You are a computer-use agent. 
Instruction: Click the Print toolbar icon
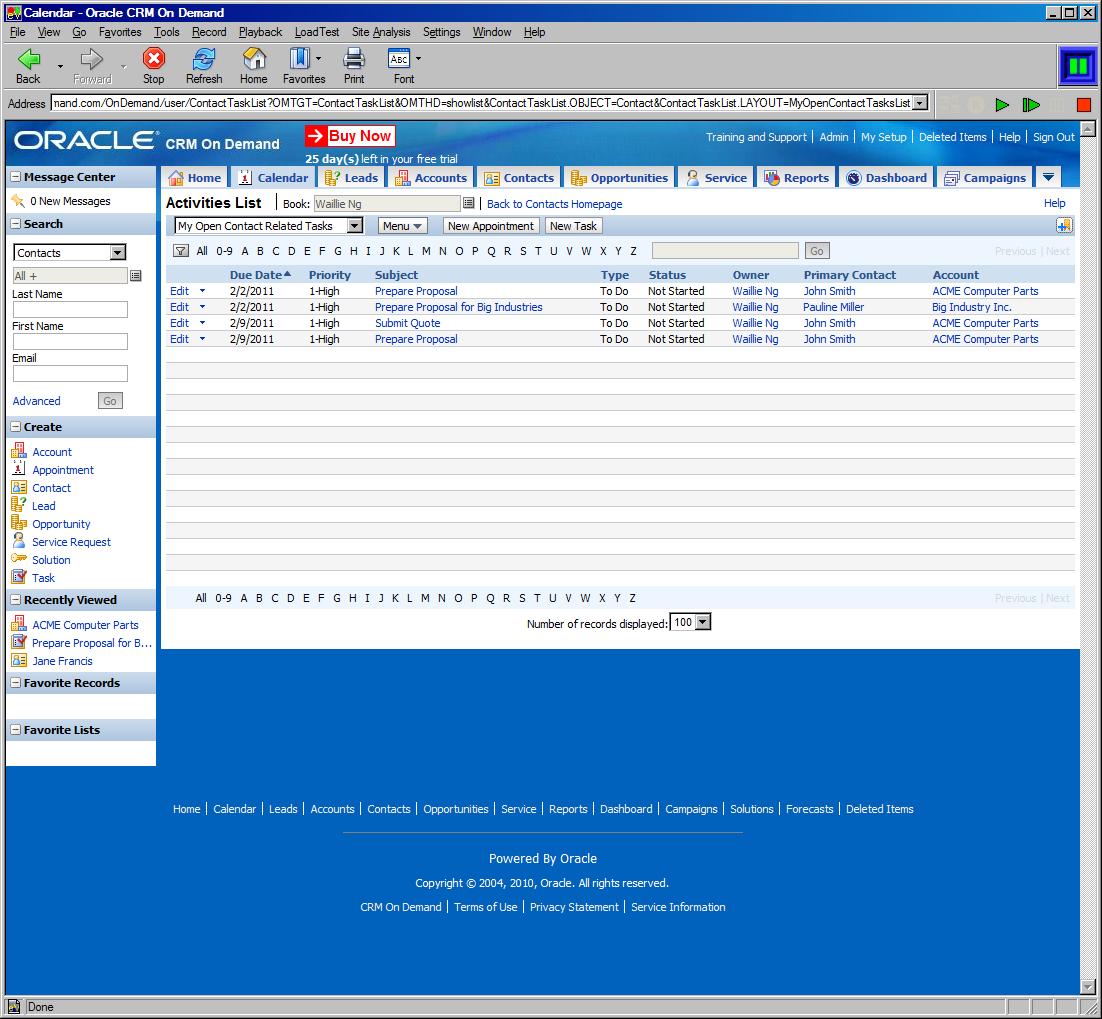354,59
